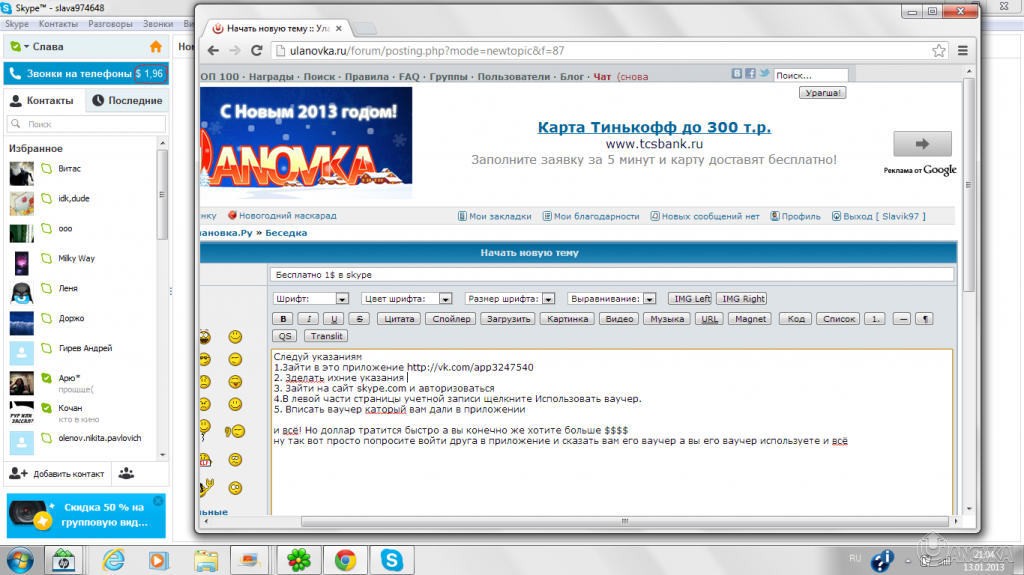1024x575 pixels.
Task: Open the Skype taskbar icon
Action: [x=392, y=560]
